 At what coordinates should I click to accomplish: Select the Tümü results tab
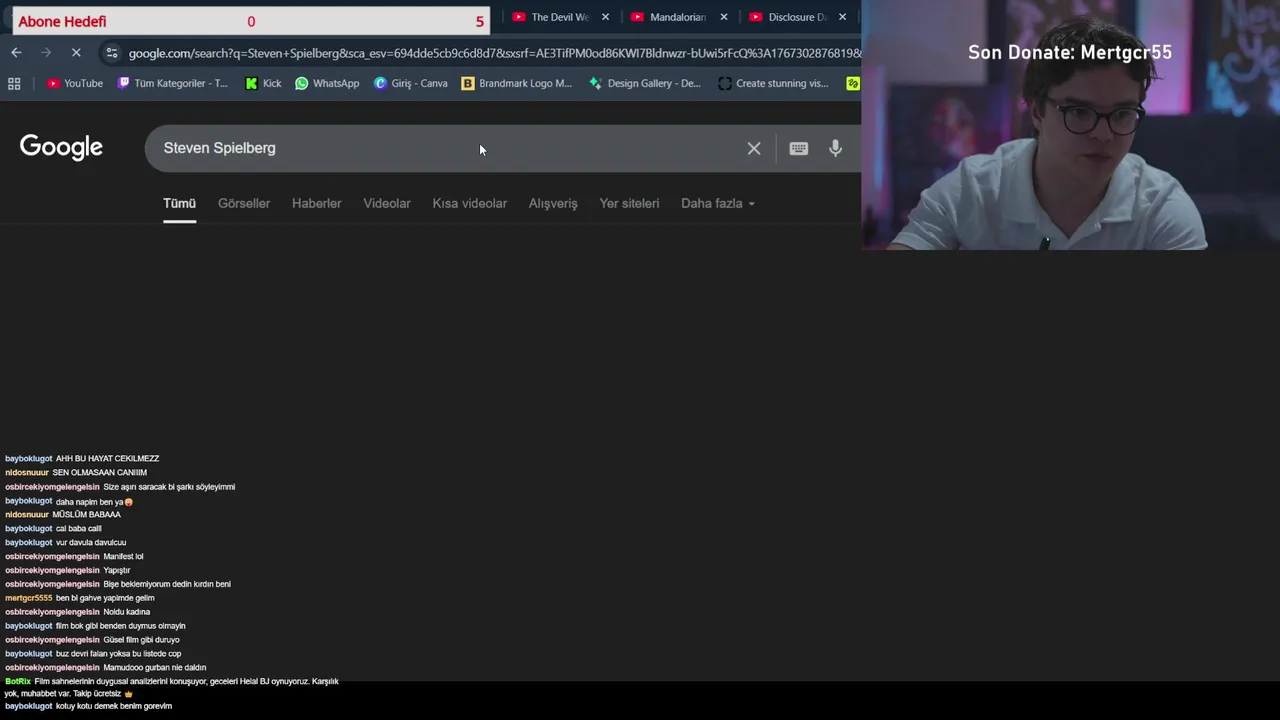(180, 204)
